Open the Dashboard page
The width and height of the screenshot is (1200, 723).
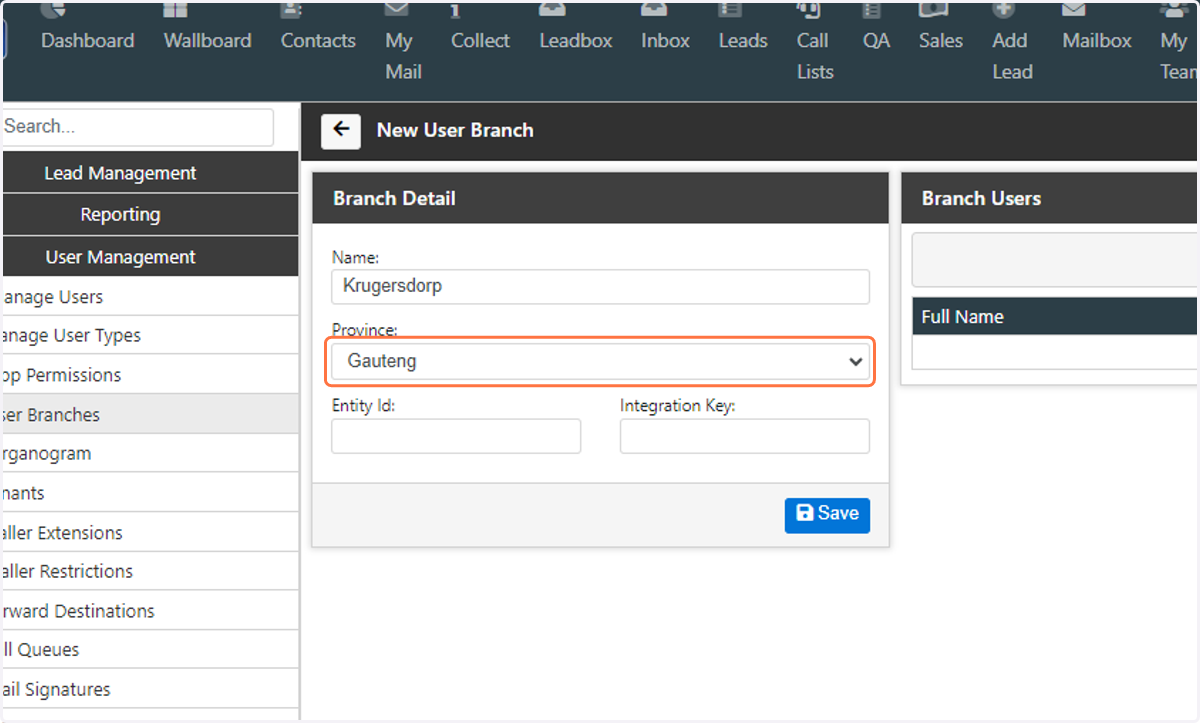(x=87, y=41)
